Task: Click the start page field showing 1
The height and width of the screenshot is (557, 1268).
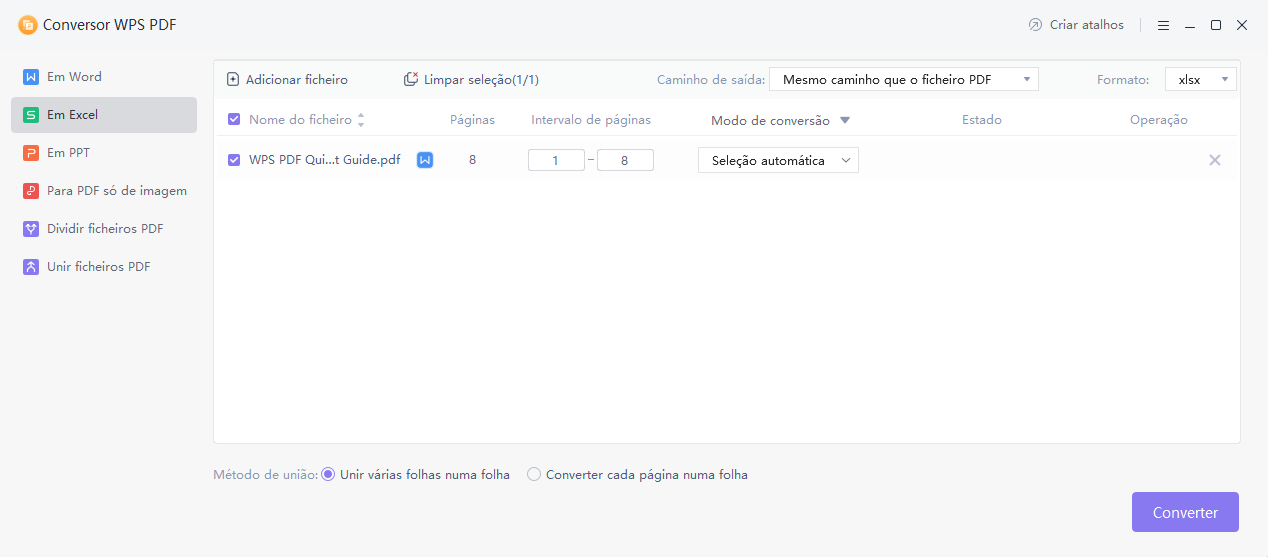Action: (556, 160)
